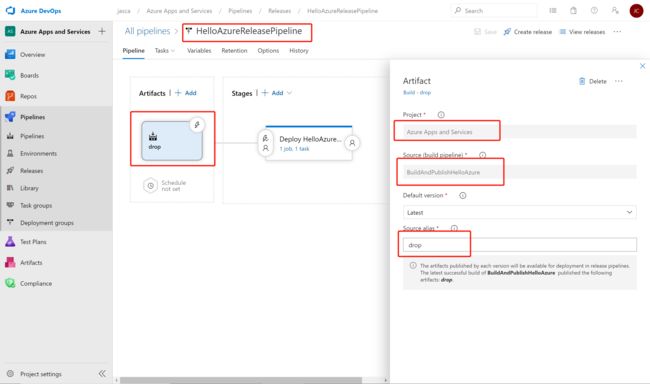The width and height of the screenshot is (650, 384).
Task: Edit the HelloAzureReleasePipeline name
Action: (249, 31)
